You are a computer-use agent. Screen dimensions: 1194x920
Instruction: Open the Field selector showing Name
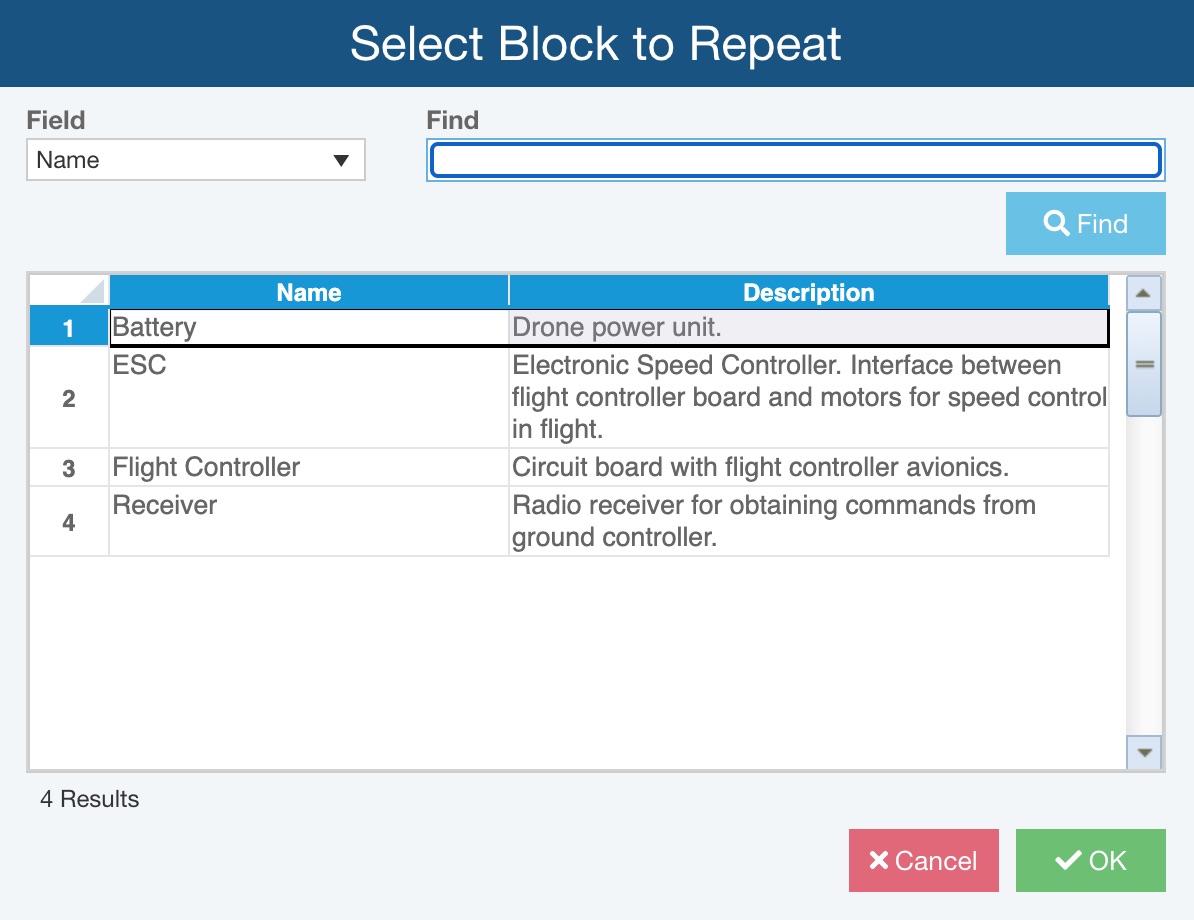point(195,159)
